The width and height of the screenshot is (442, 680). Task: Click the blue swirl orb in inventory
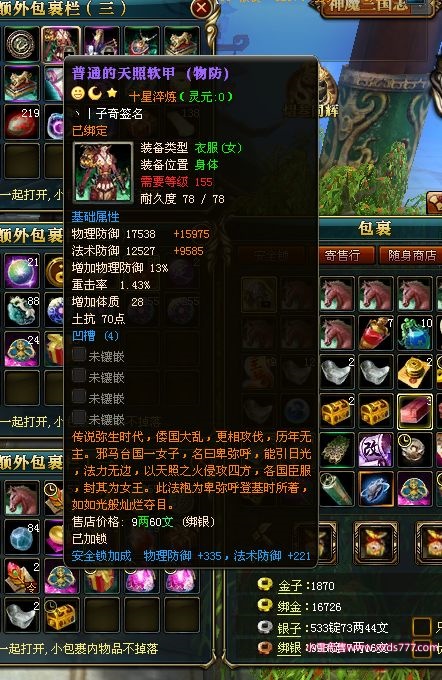tap(376, 489)
